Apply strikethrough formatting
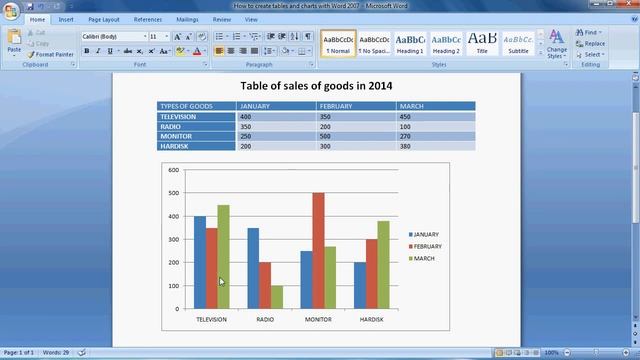640x360 pixels. click(x=128, y=51)
